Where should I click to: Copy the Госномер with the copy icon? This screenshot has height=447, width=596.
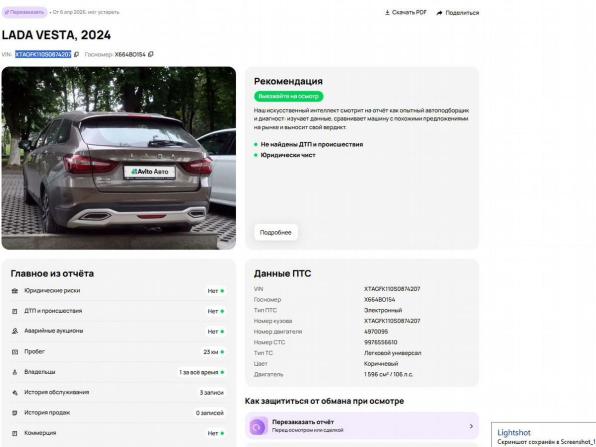click(151, 54)
